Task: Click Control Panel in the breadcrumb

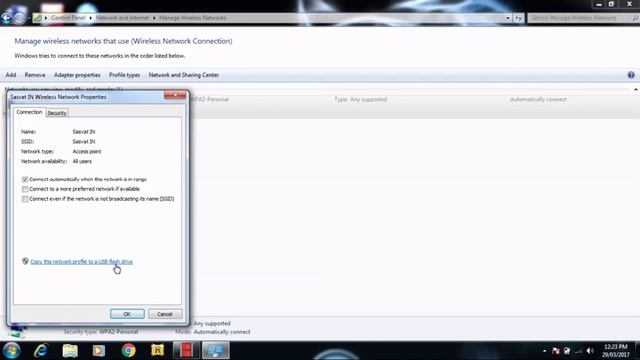Action: point(68,18)
